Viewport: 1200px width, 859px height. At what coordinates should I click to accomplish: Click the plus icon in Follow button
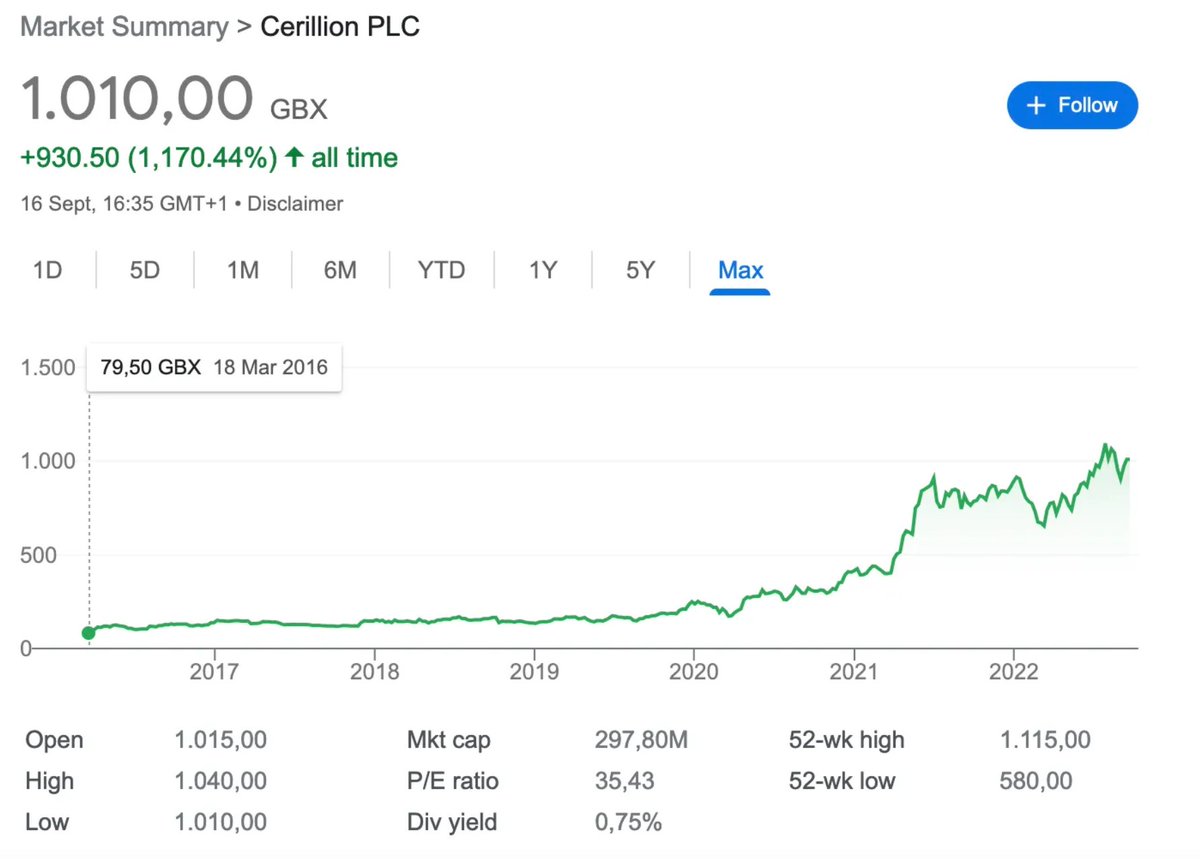point(1036,105)
